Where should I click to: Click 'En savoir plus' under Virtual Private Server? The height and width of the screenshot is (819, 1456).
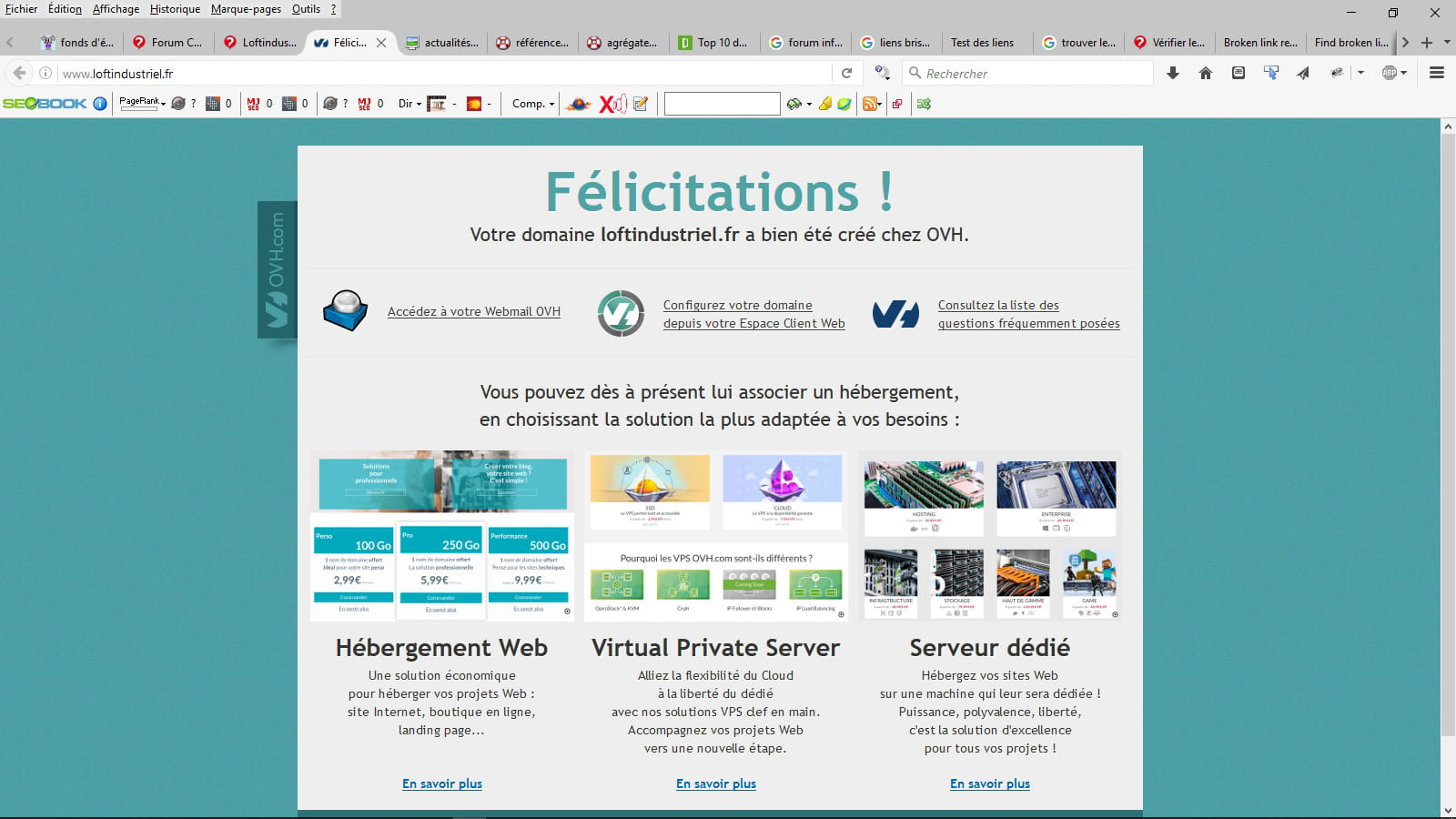pyautogui.click(x=716, y=784)
